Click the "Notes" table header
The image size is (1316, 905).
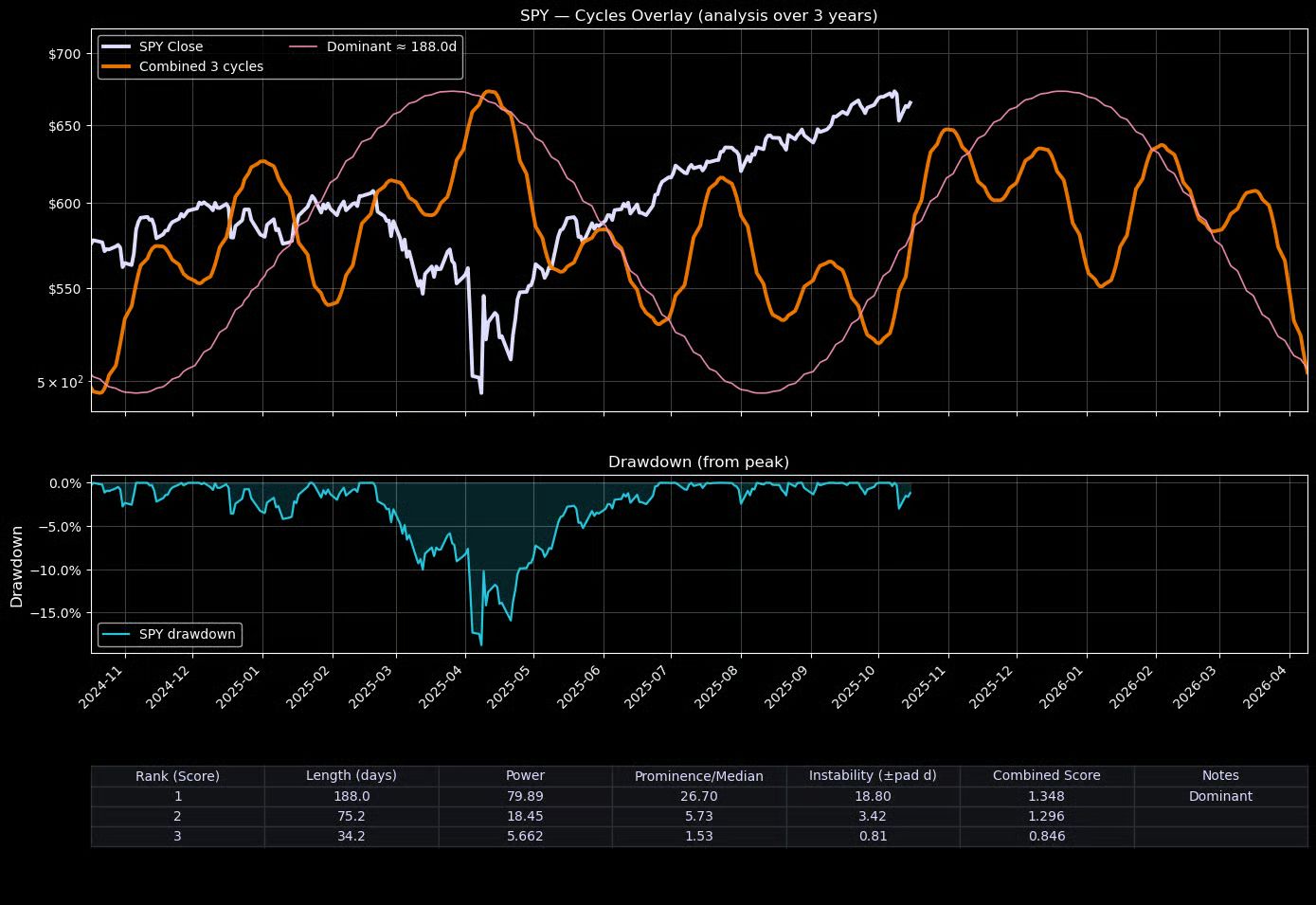(1220, 776)
